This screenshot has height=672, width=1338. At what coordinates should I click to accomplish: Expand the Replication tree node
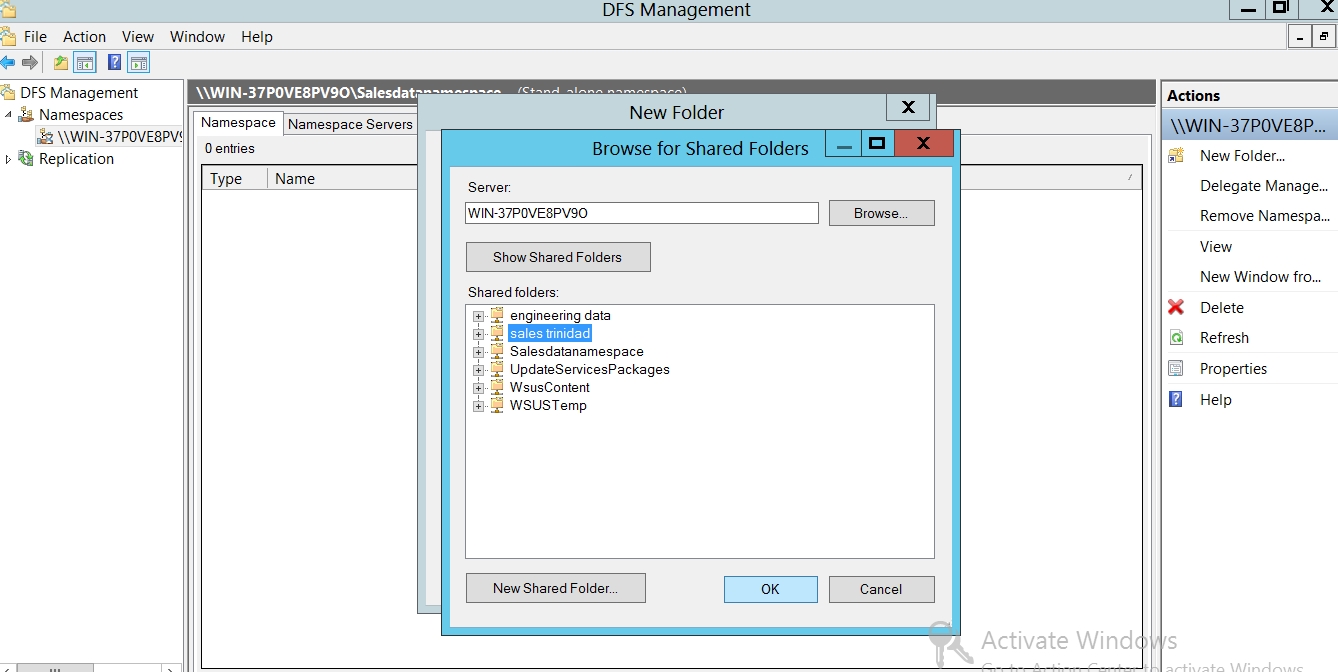[x=9, y=159]
